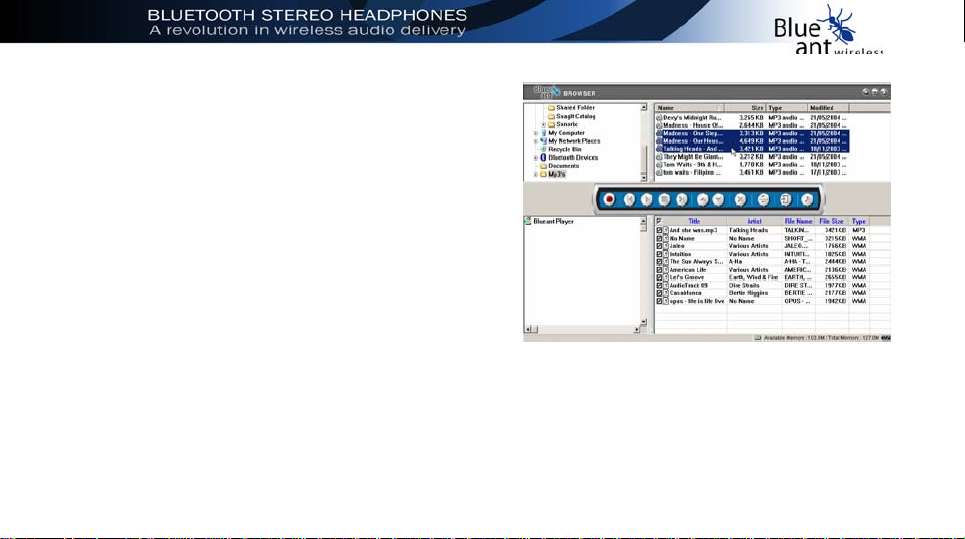965x539 pixels.
Task: Toggle the checkbox for Let's Groove
Action: [659, 277]
